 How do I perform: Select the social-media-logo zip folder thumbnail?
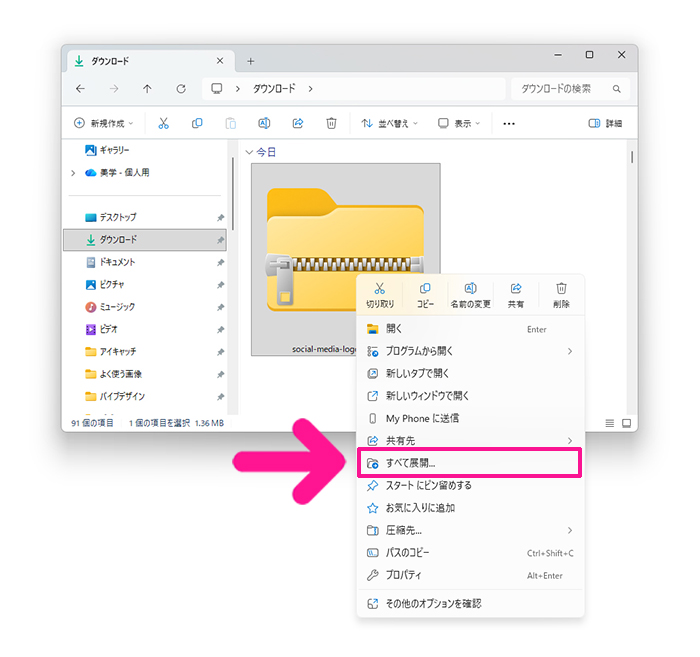click(x=346, y=259)
